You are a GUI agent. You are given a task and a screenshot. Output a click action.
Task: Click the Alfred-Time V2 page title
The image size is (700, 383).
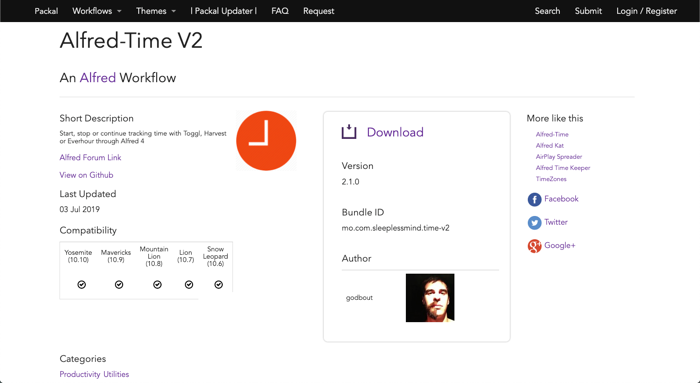[131, 41]
